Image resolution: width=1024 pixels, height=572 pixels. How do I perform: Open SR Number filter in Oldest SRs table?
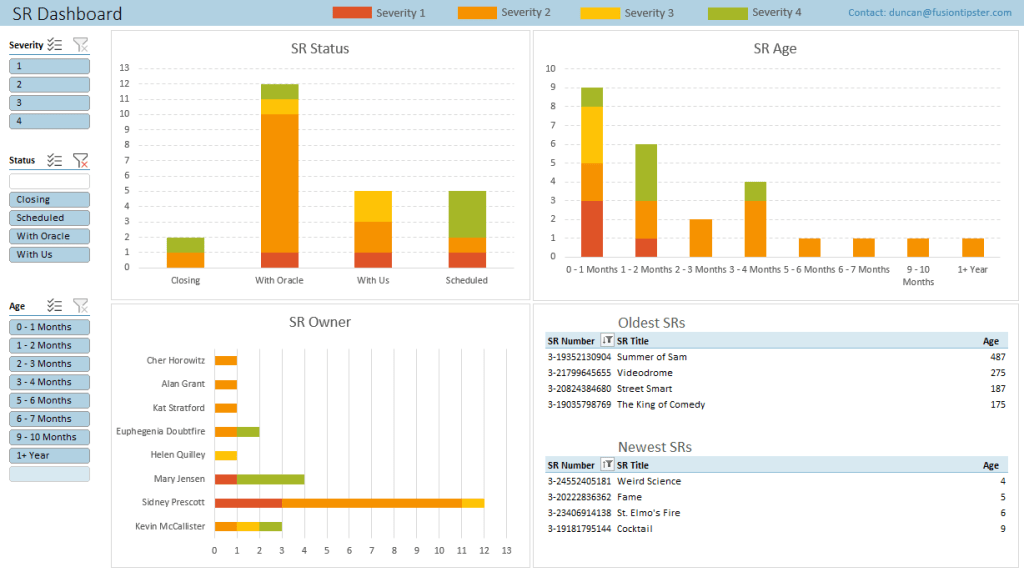[606, 341]
